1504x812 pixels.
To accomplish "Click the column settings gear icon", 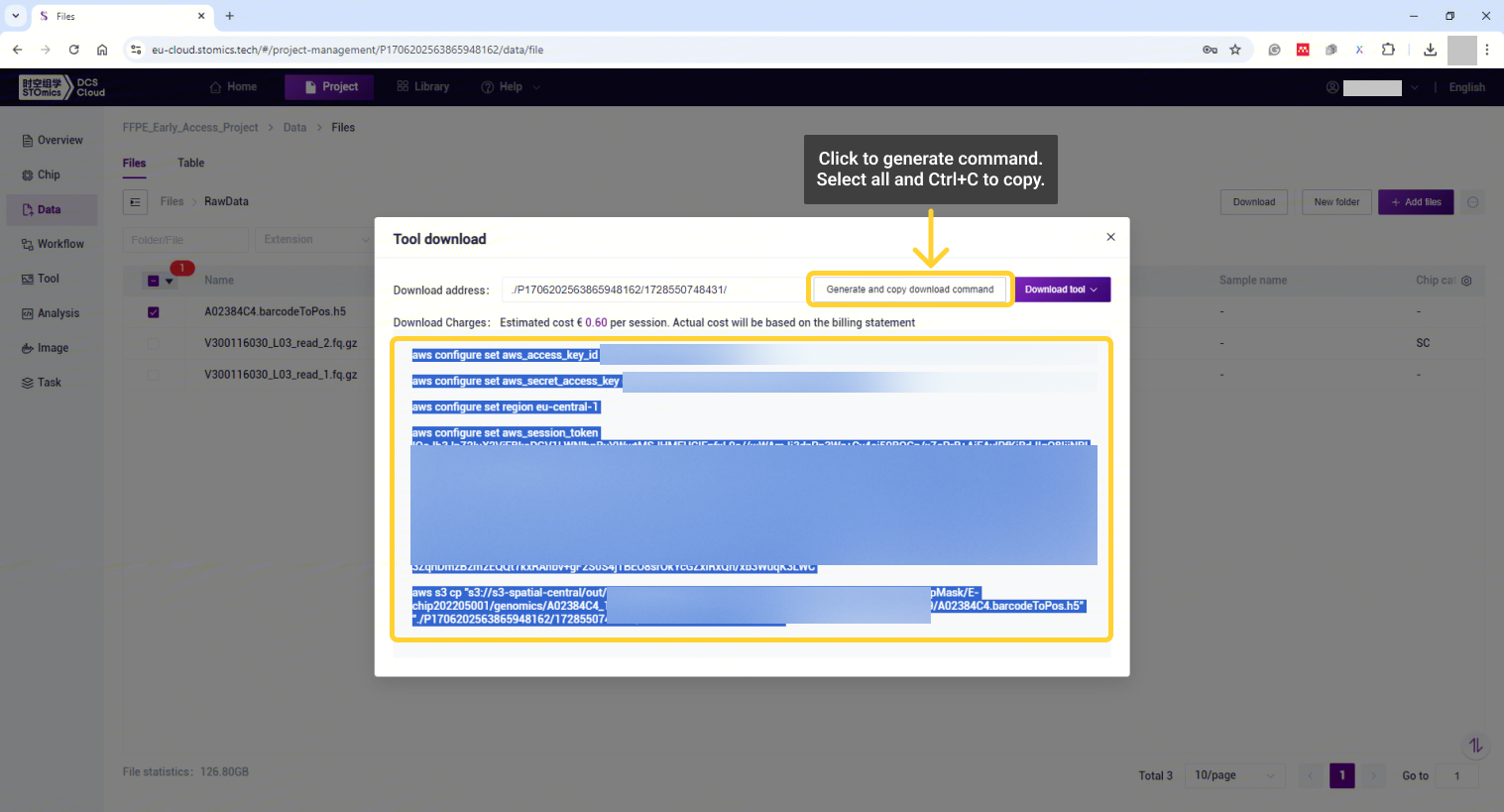I will 1466,281.
